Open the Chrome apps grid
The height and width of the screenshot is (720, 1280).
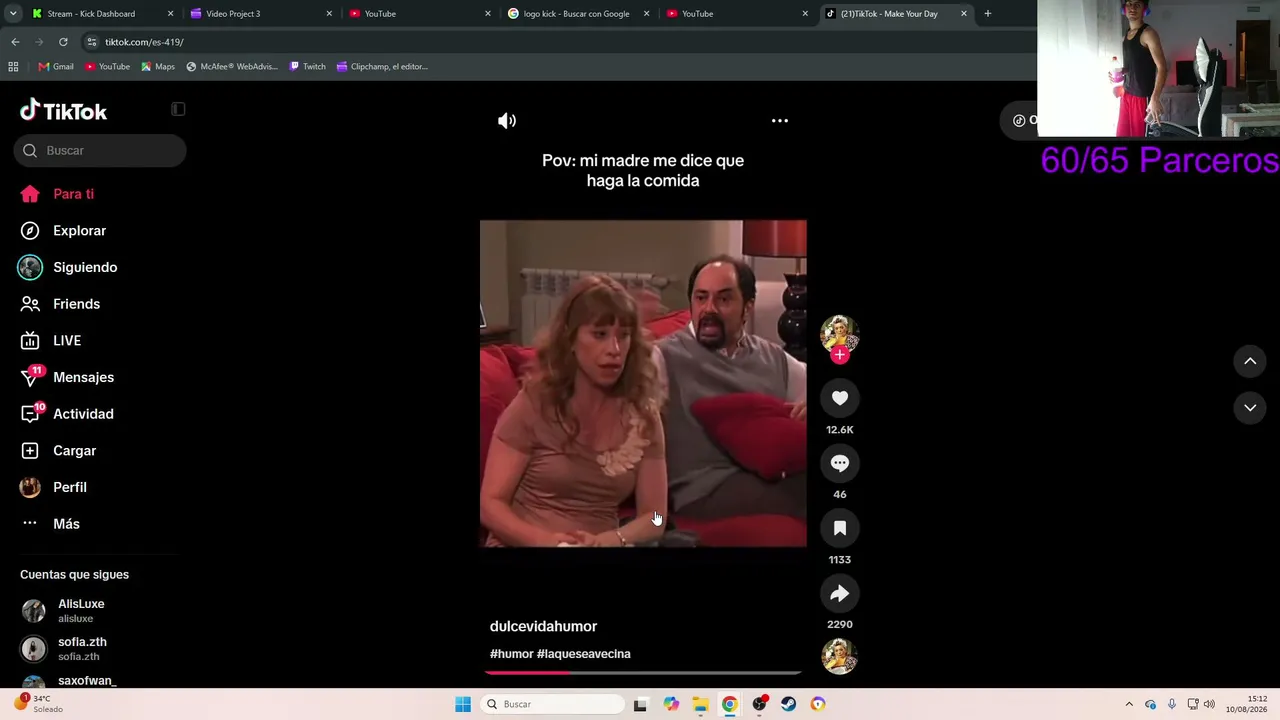tap(13, 67)
